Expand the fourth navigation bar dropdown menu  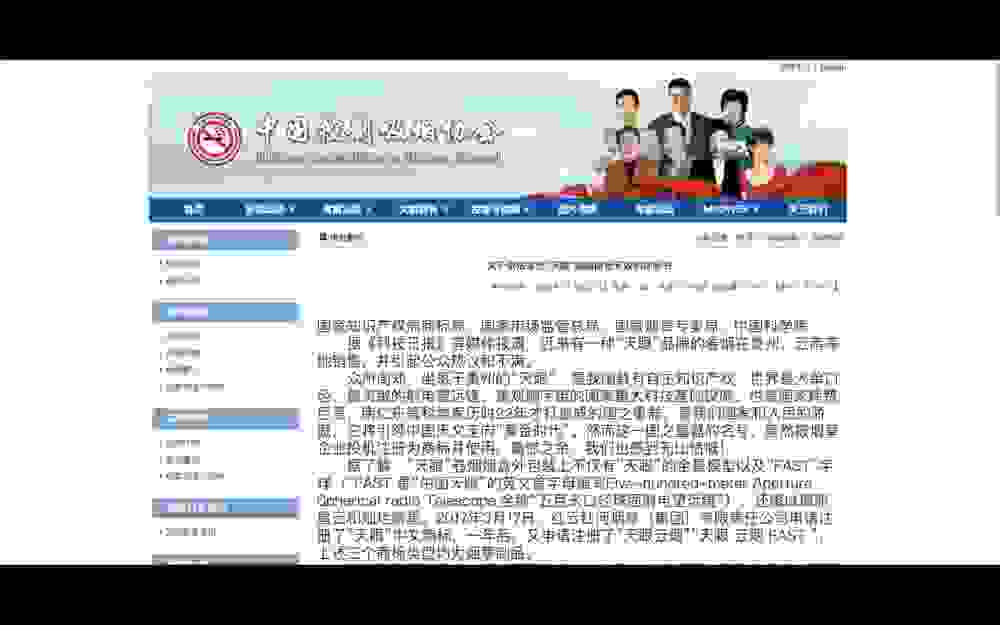423,209
